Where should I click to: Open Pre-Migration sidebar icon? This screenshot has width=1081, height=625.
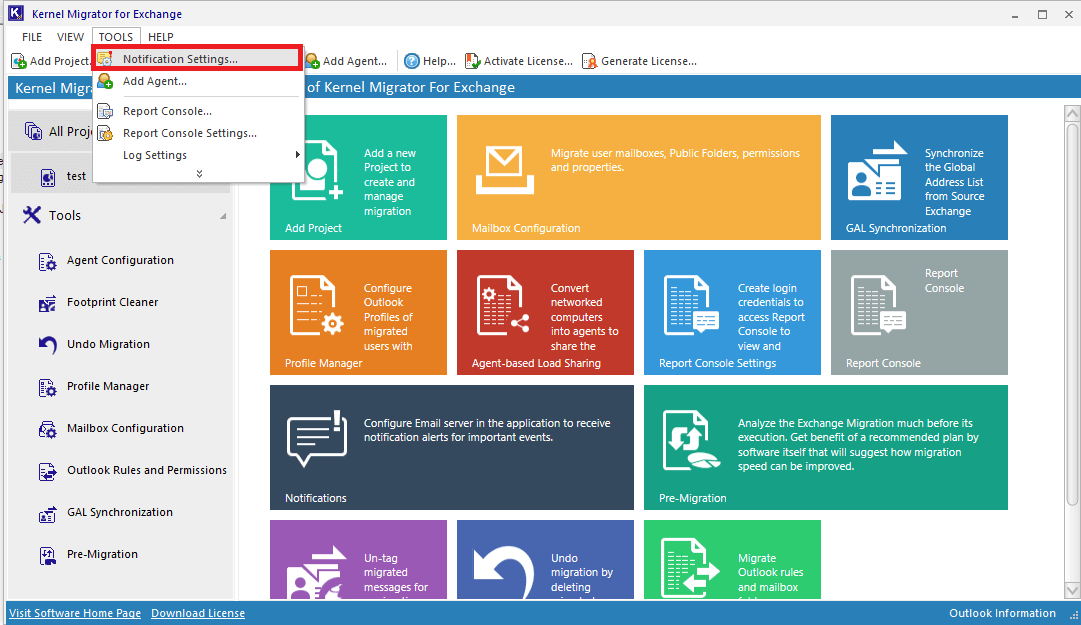48,555
